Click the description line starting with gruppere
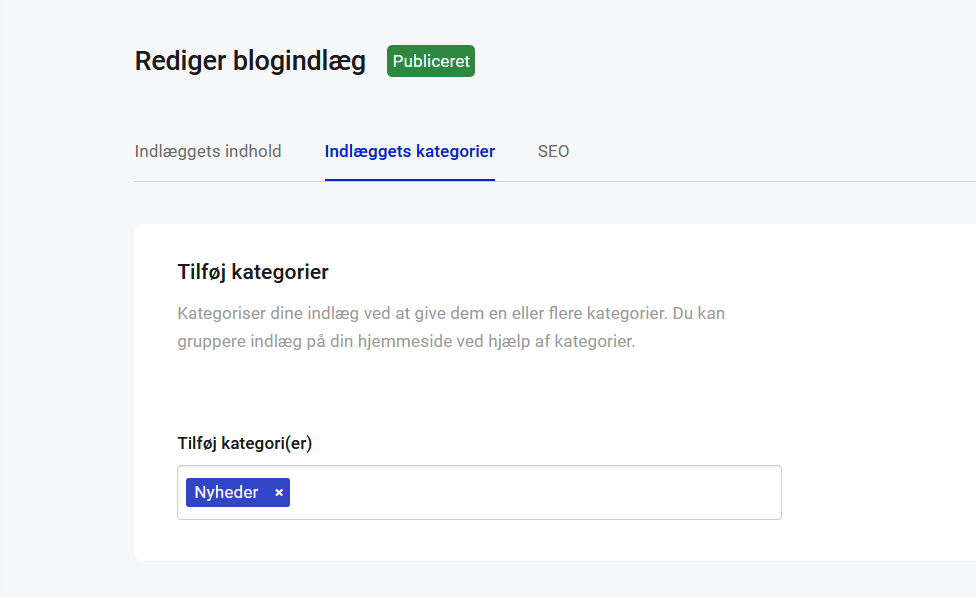 coord(405,341)
